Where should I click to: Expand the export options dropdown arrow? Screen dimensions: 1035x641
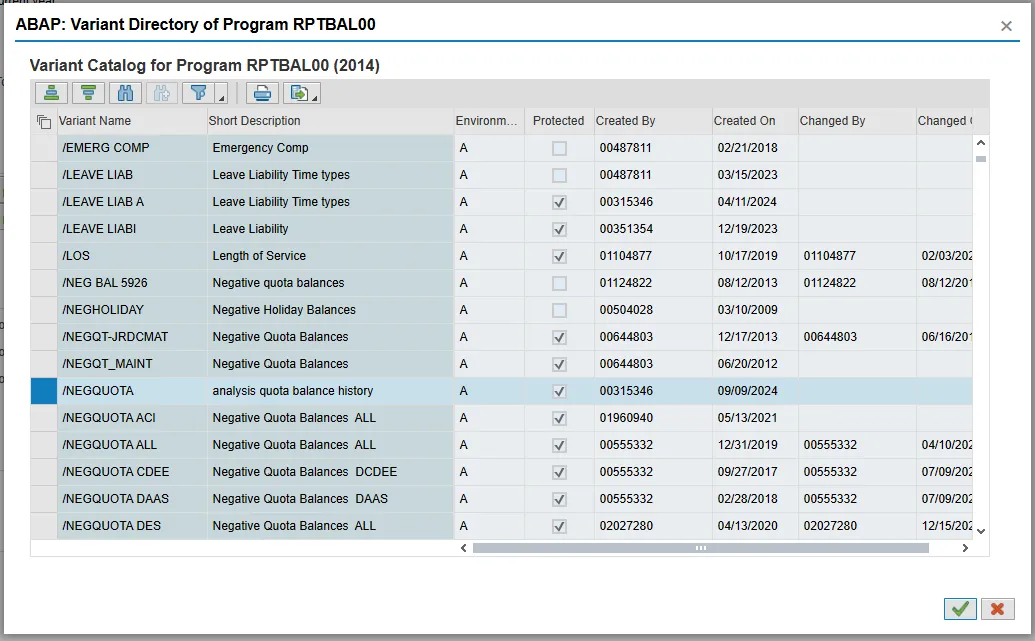click(x=316, y=98)
